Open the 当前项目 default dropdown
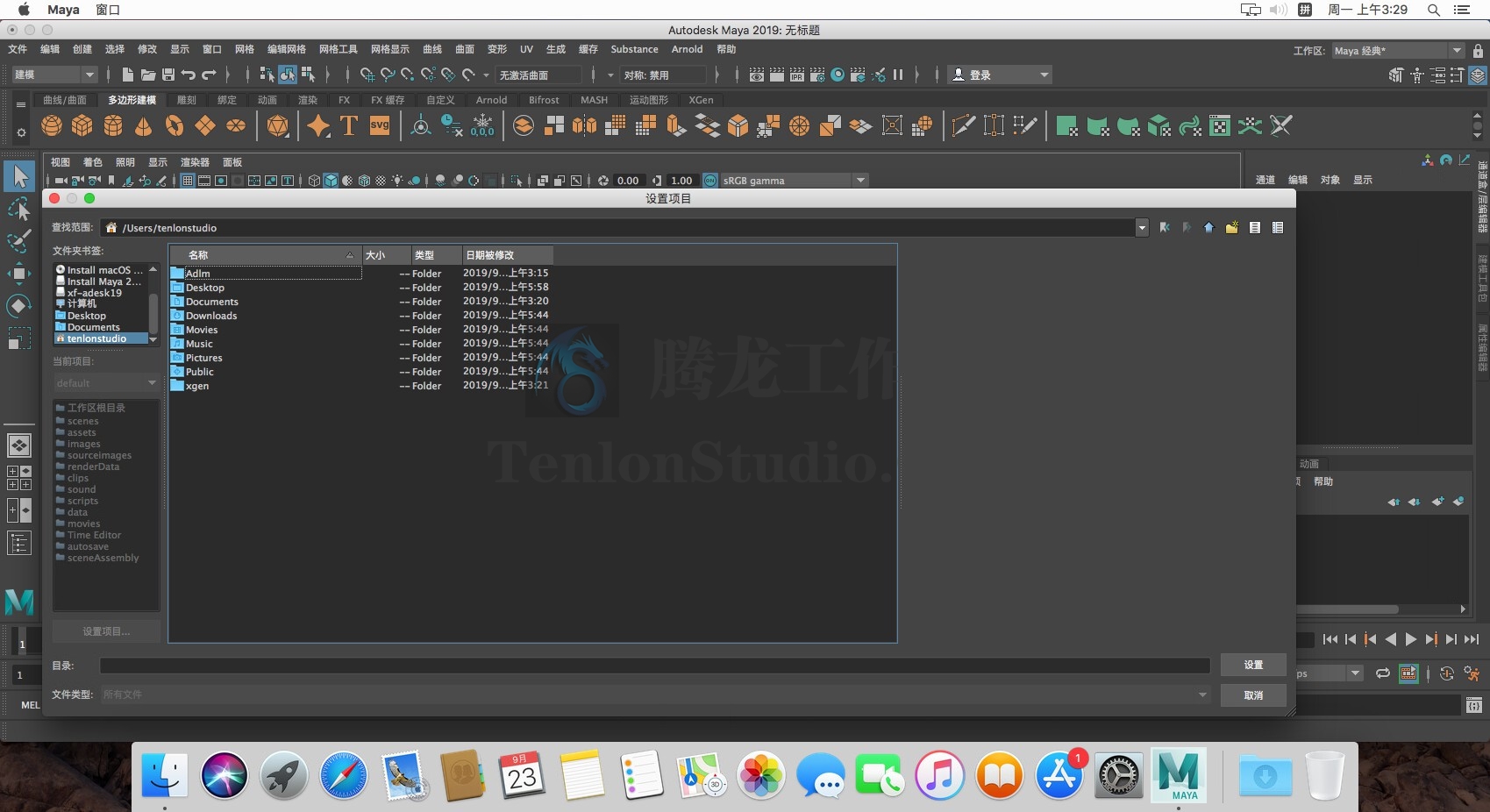Image resolution: width=1490 pixels, height=812 pixels. [106, 383]
